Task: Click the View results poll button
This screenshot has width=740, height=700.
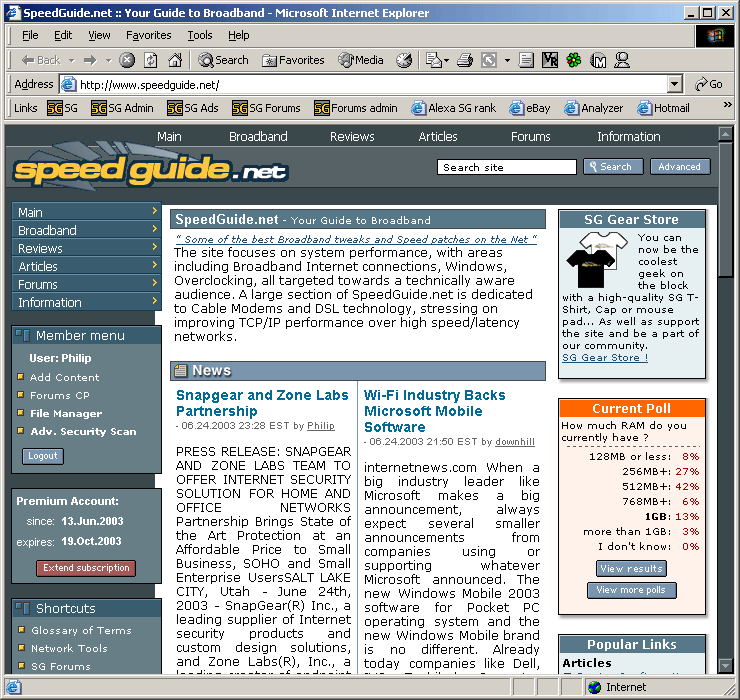Action: click(631, 569)
